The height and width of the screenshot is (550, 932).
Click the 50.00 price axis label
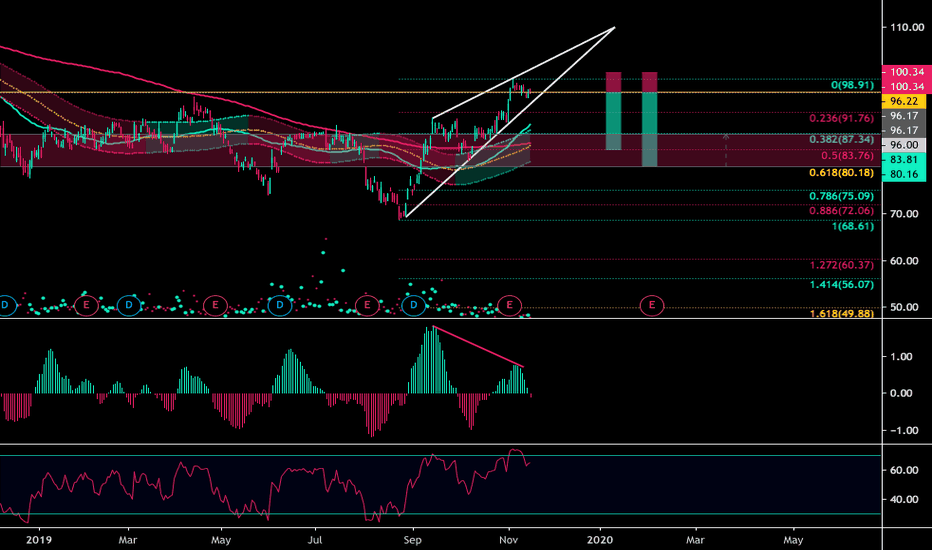tap(904, 307)
